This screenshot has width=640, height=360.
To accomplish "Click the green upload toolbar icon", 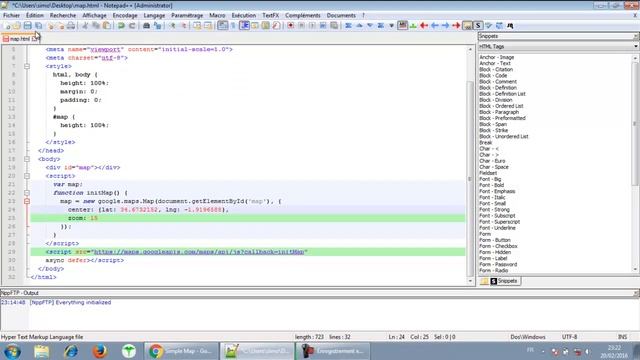I will (413, 26).
